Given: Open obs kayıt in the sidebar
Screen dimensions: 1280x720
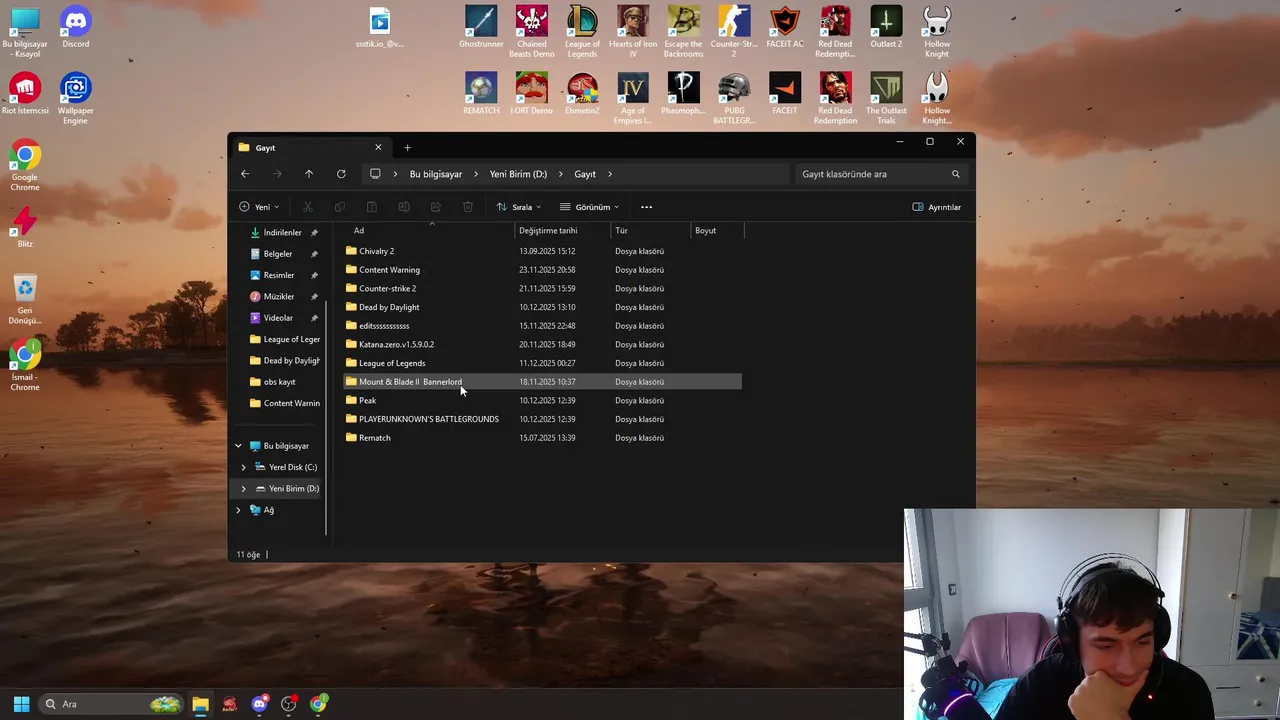Looking at the screenshot, I should click(279, 382).
